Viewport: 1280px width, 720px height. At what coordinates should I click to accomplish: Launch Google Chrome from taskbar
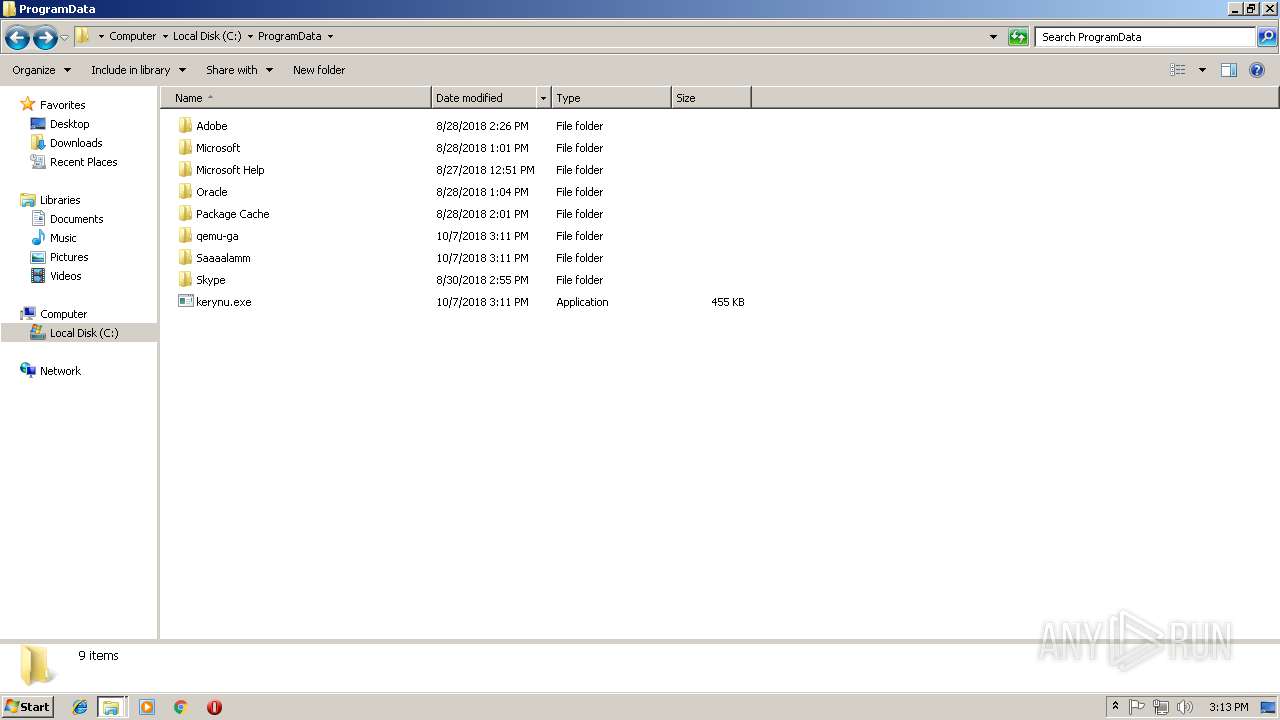tap(181, 707)
